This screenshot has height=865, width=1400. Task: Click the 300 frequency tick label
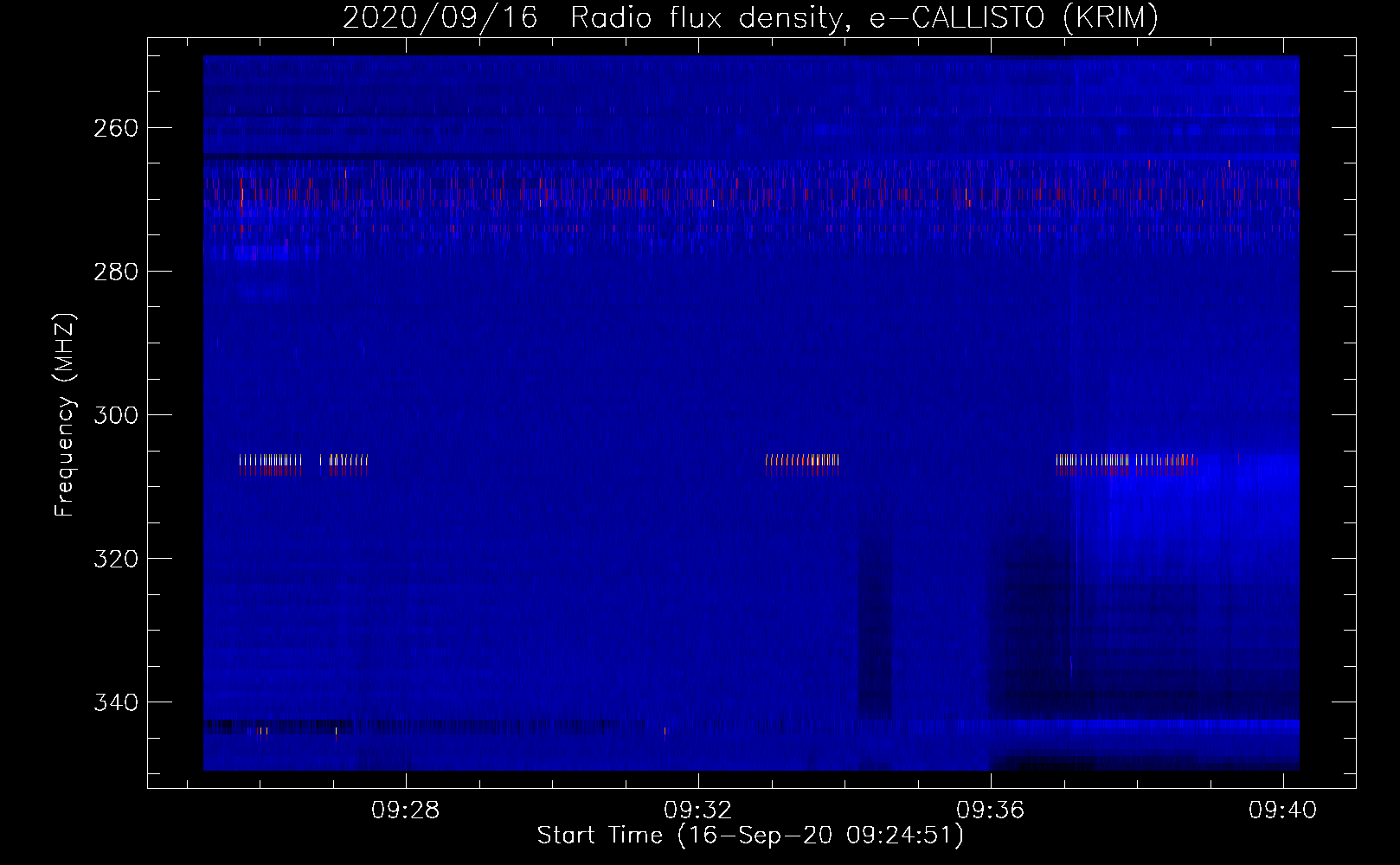116,415
